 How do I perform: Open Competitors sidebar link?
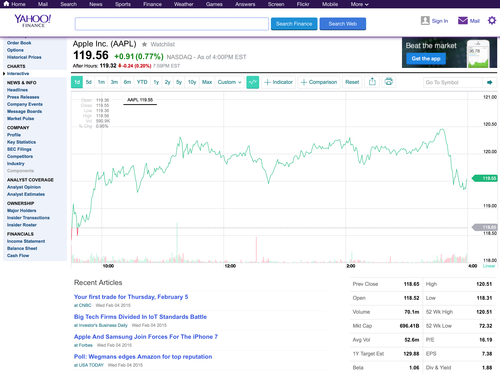(20, 156)
